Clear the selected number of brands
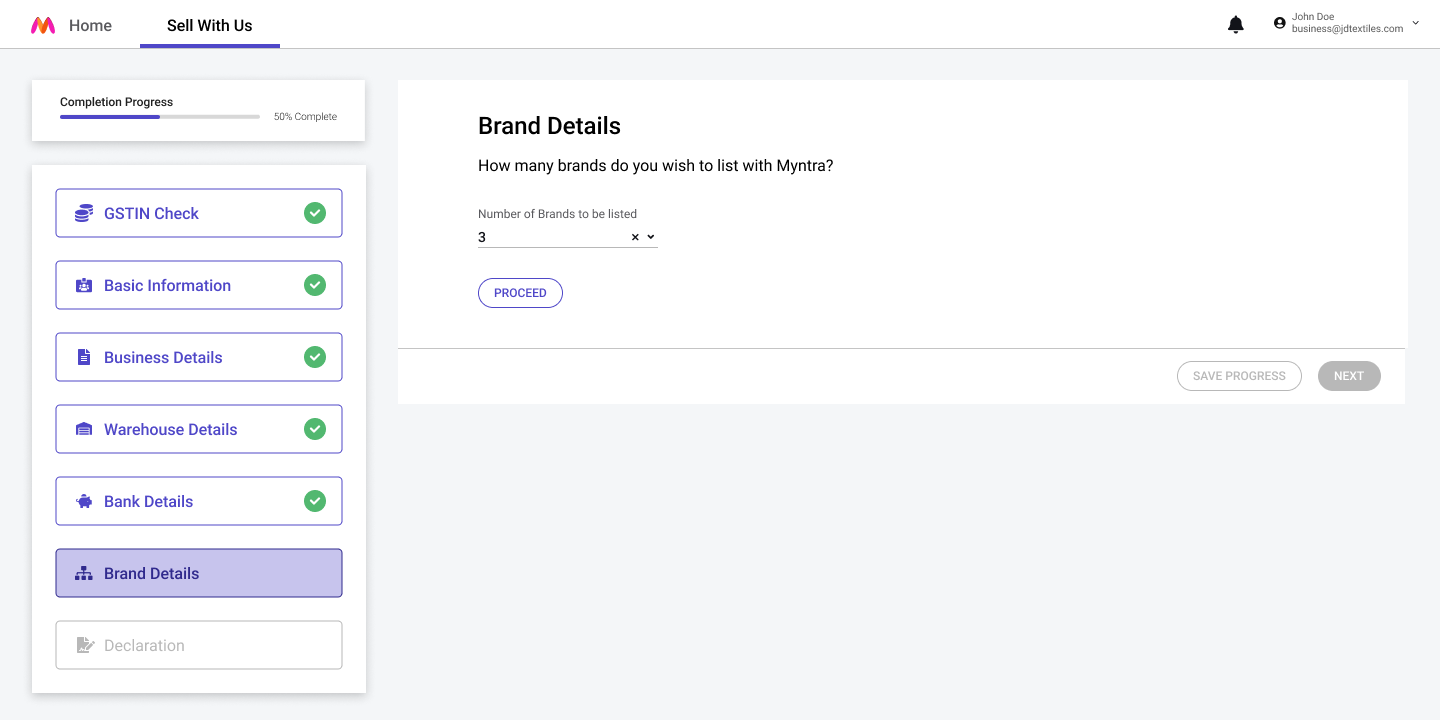The height and width of the screenshot is (720, 1440). coord(635,237)
